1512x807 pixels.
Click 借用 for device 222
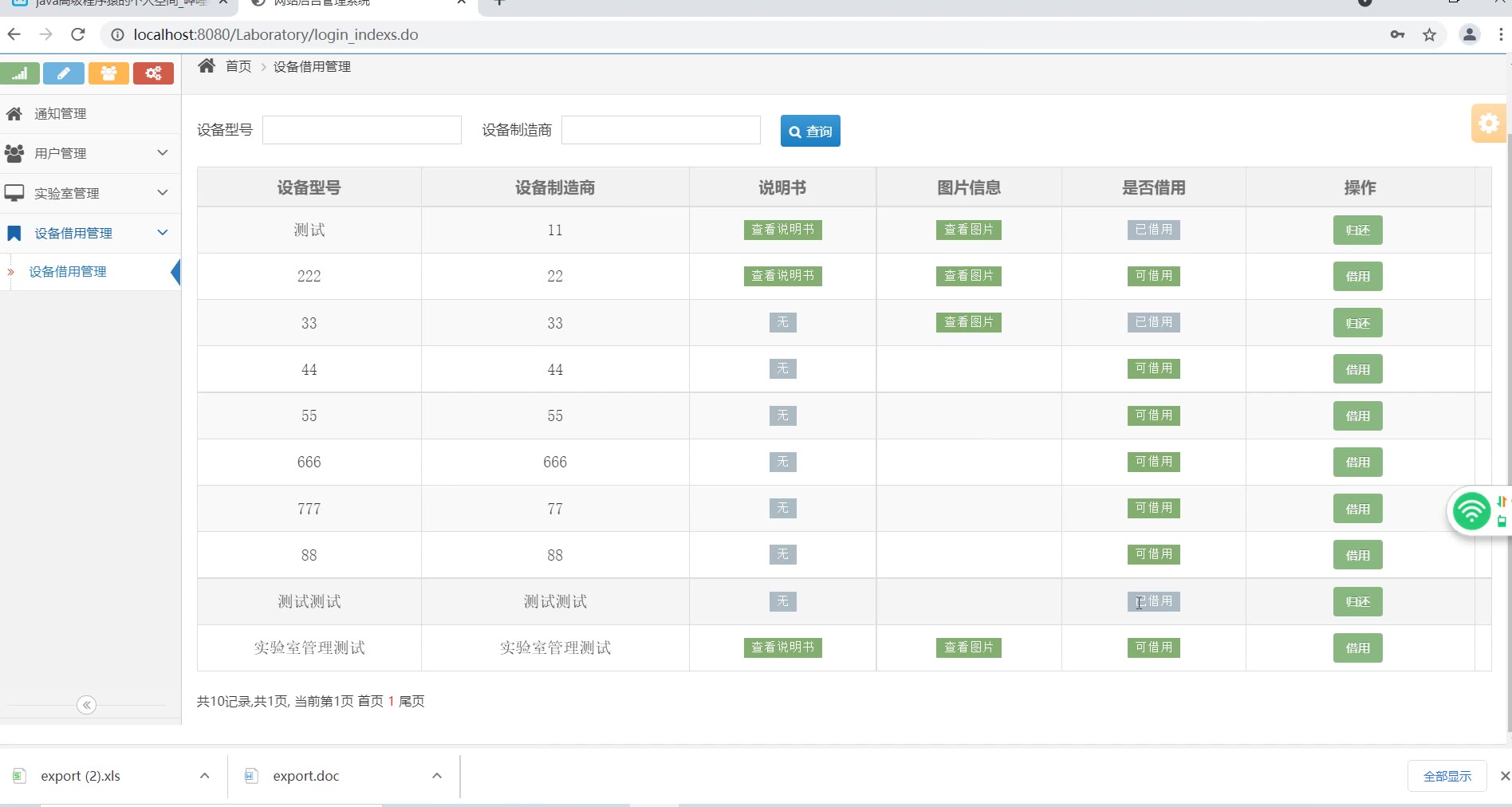[1357, 277]
